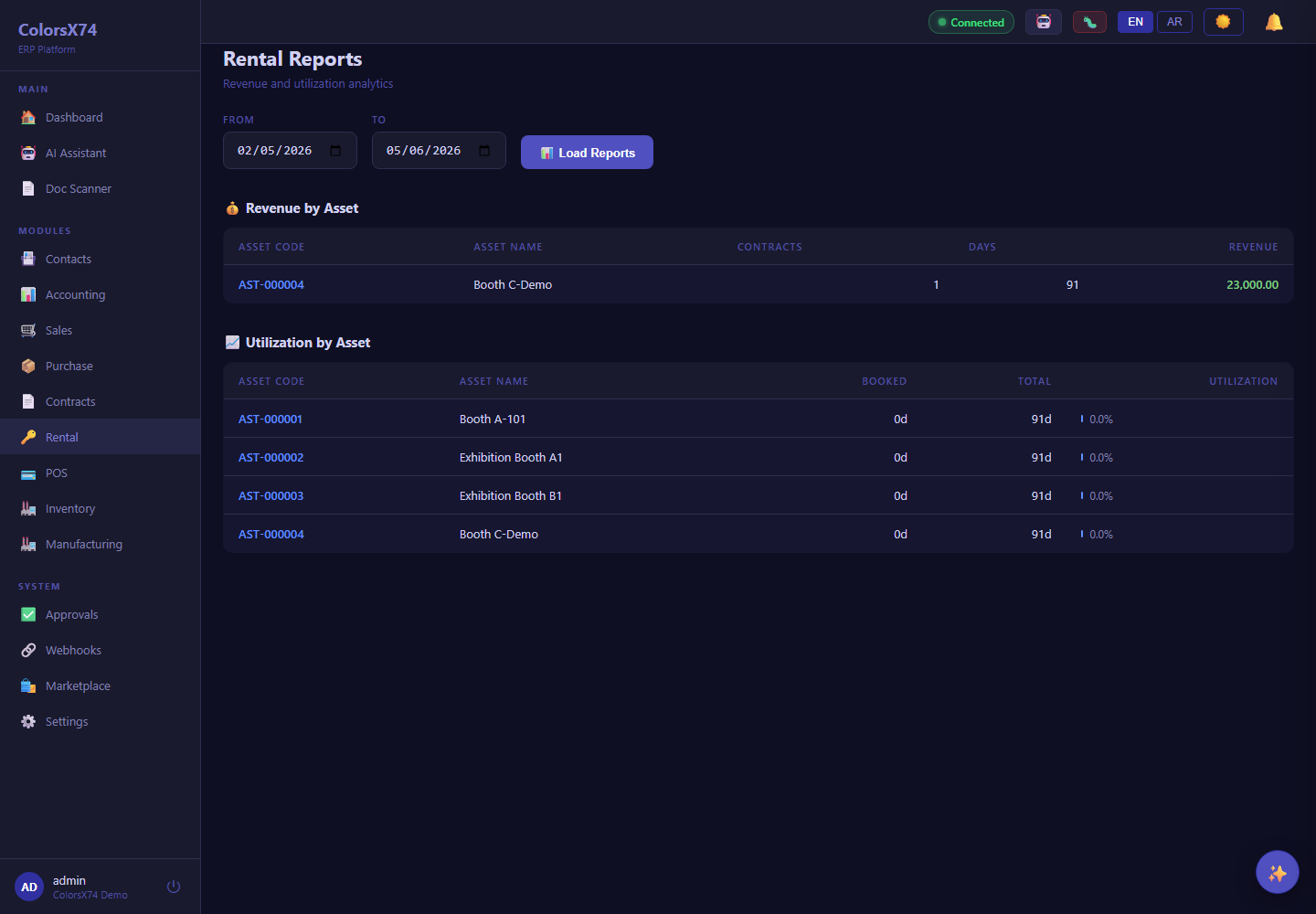Switch language to EN
Viewport: 1316px width, 914px height.
coord(1135,22)
